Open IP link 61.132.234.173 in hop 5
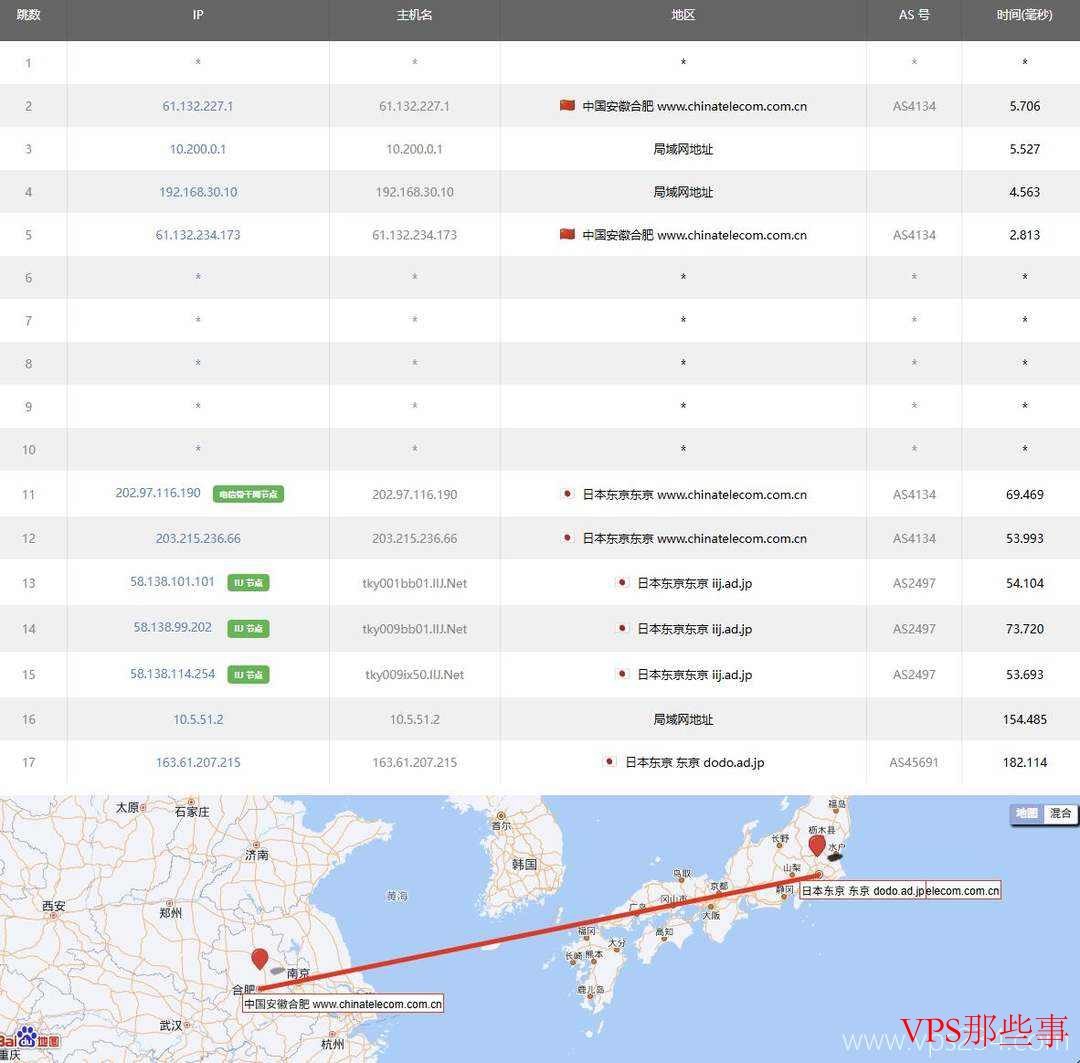 pos(198,235)
